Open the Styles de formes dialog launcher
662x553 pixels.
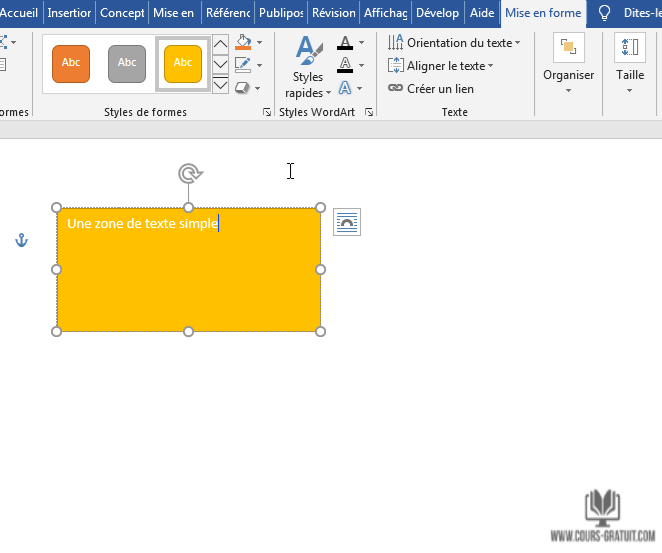[x=267, y=113]
